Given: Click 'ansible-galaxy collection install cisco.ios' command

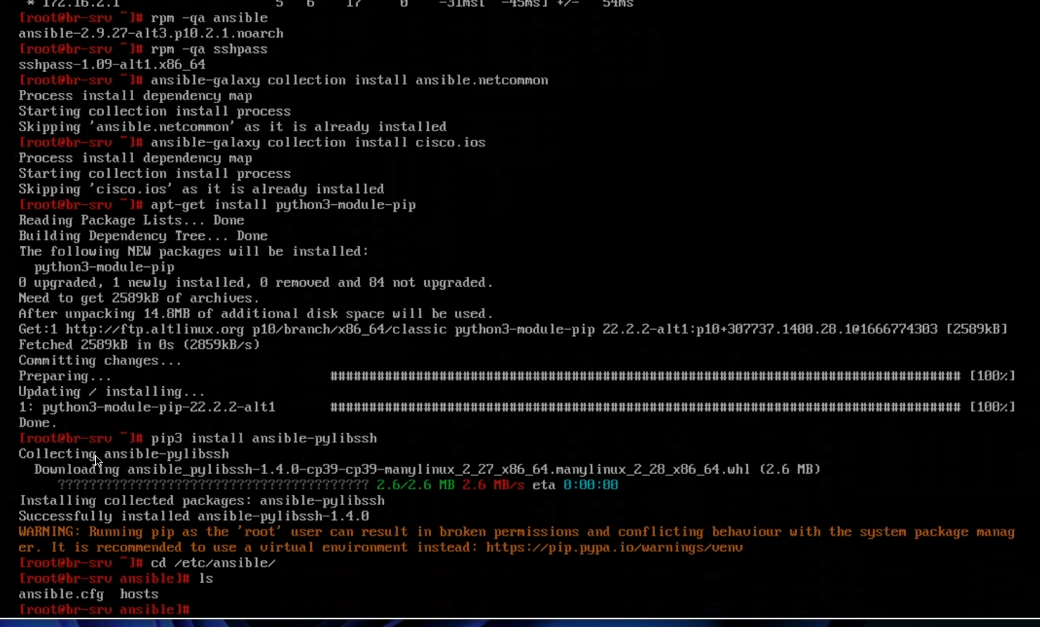Looking at the screenshot, I should pos(318,143).
